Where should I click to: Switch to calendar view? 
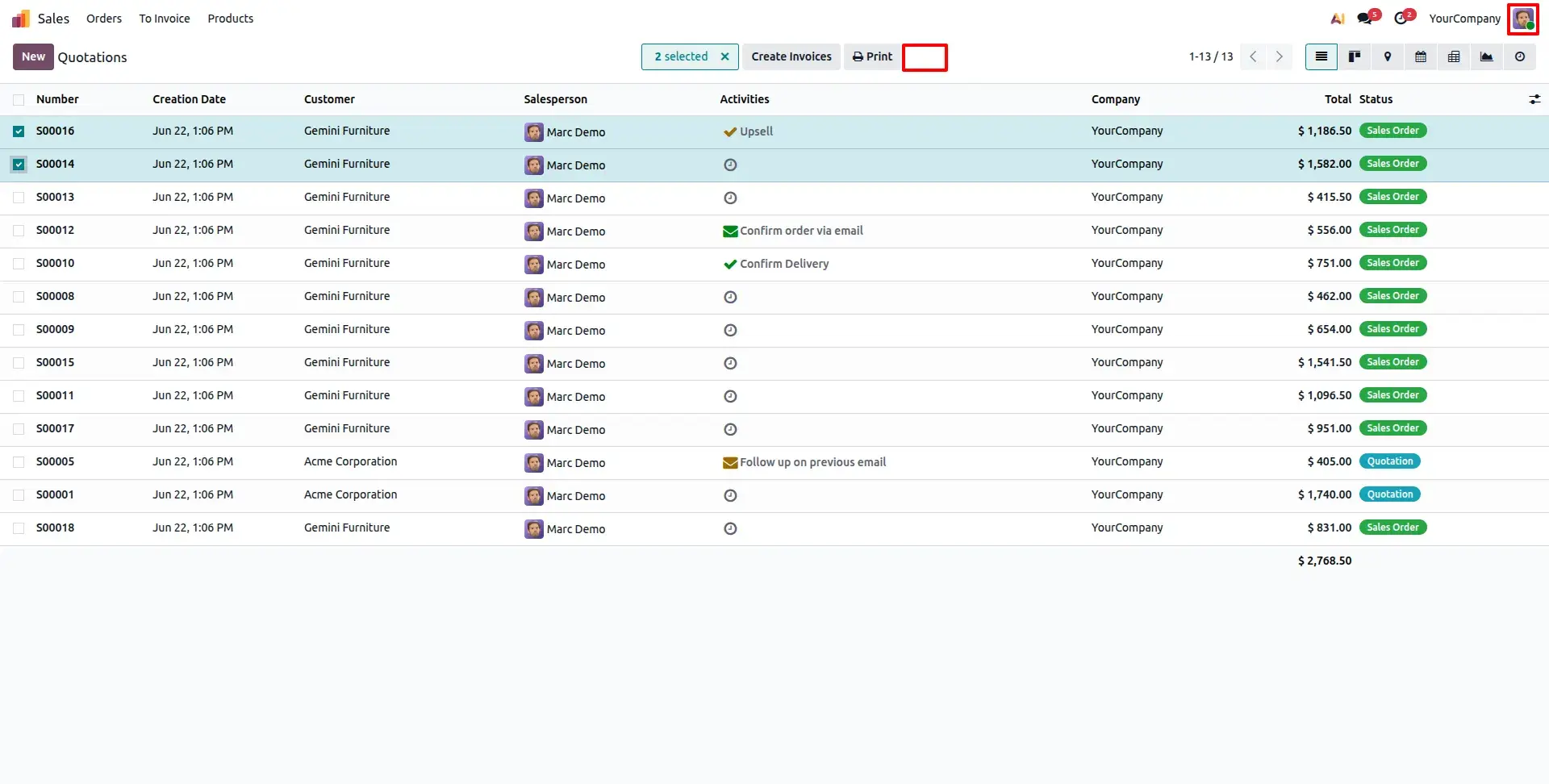pos(1421,56)
